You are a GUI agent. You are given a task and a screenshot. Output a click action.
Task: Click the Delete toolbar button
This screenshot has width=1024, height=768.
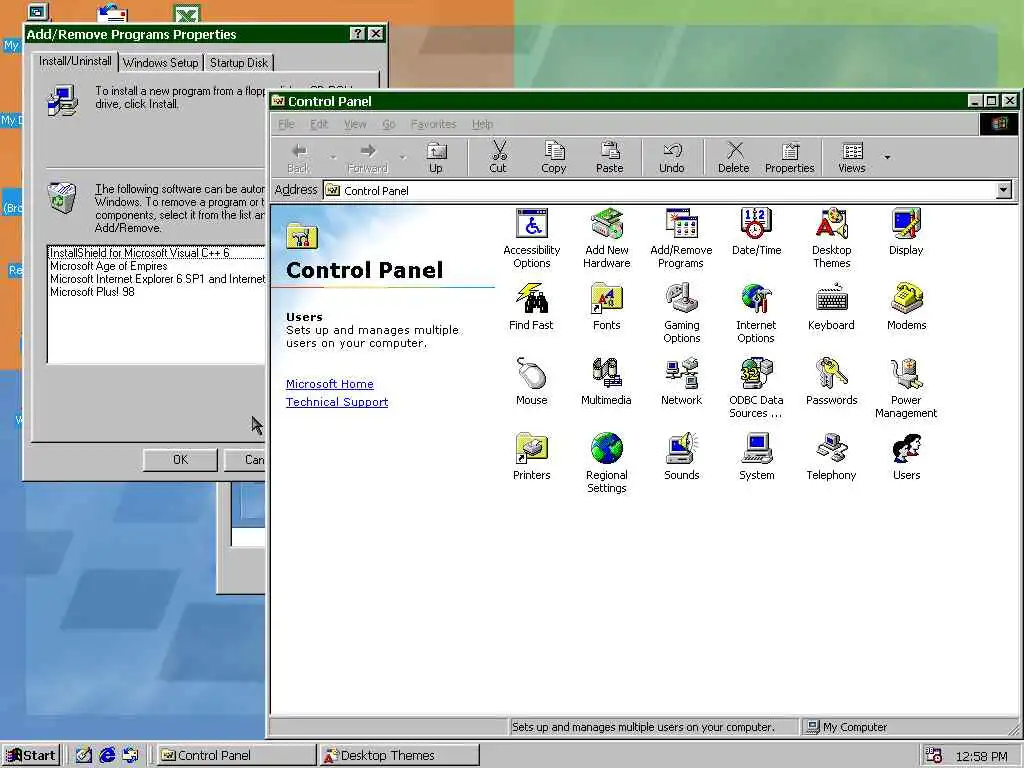733,158
